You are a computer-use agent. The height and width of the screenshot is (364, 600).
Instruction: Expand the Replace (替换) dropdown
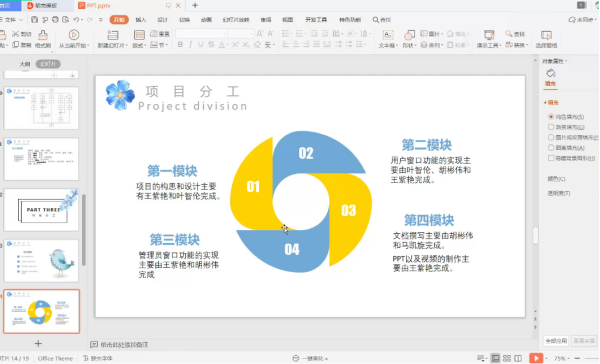click(x=517, y=45)
